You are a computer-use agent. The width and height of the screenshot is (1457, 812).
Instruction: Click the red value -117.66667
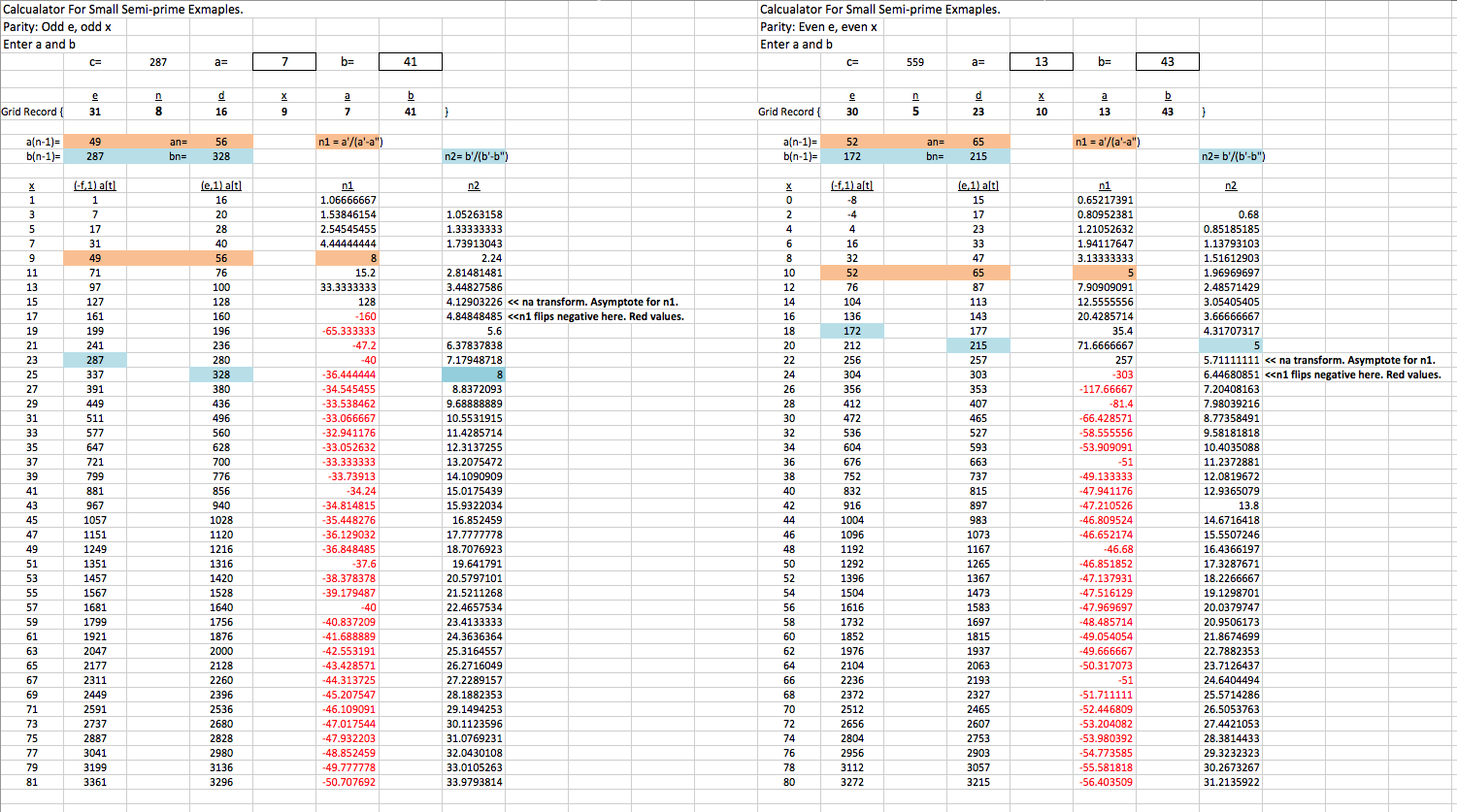(x=1105, y=389)
